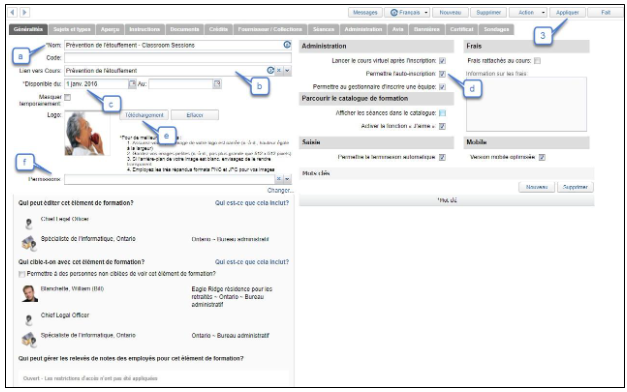
Task: Check Frais rattachés au cours
Action: point(538,61)
